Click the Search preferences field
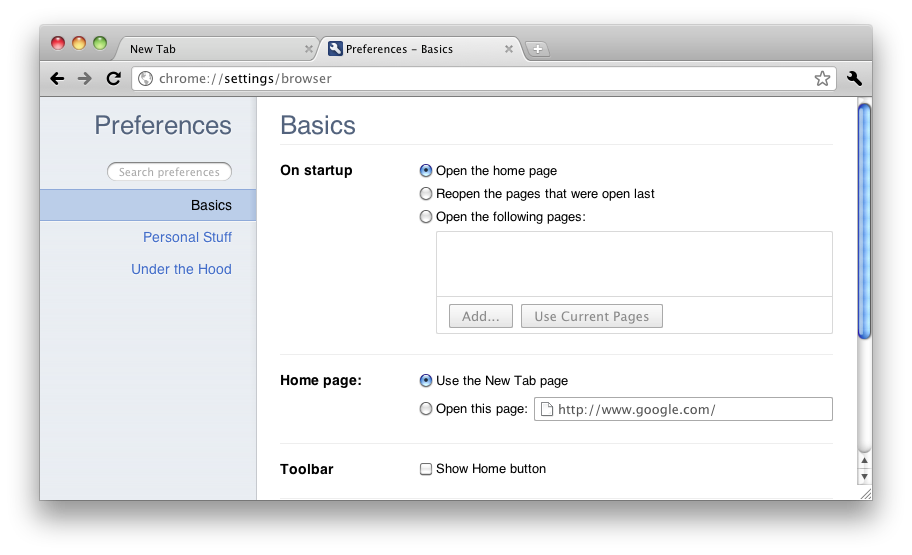This screenshot has height=555, width=912. (169, 172)
